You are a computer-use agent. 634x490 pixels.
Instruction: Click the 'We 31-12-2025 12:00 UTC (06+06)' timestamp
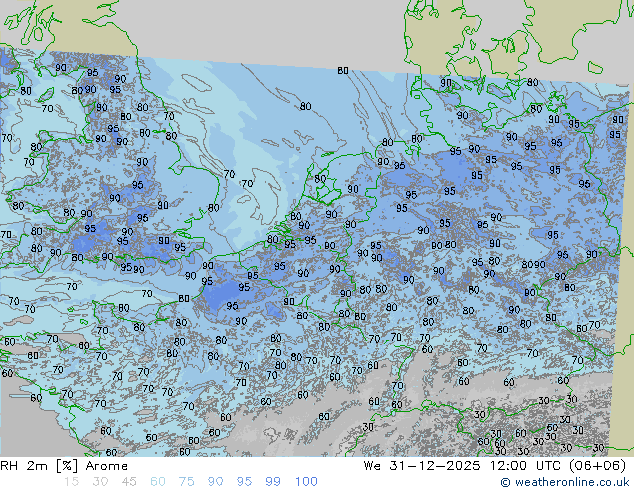pos(495,466)
